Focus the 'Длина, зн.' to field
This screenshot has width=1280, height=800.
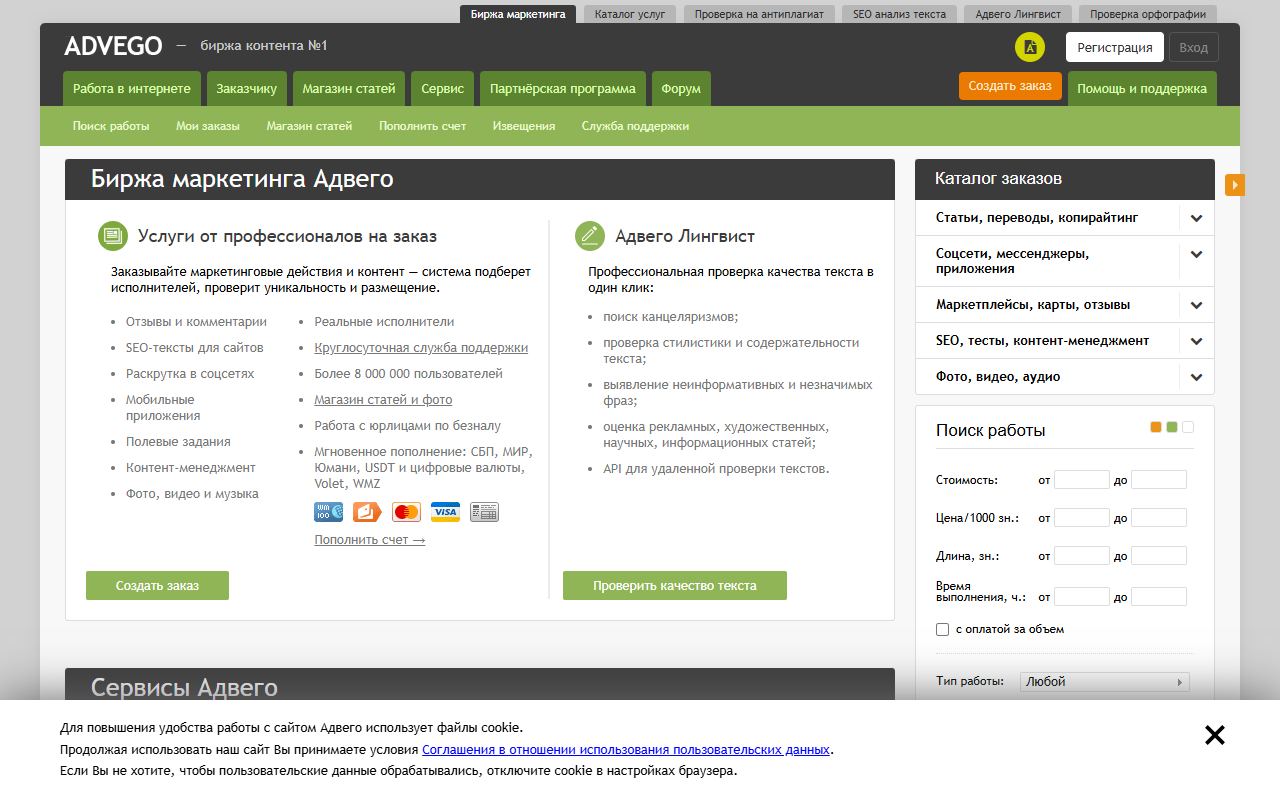1159,556
